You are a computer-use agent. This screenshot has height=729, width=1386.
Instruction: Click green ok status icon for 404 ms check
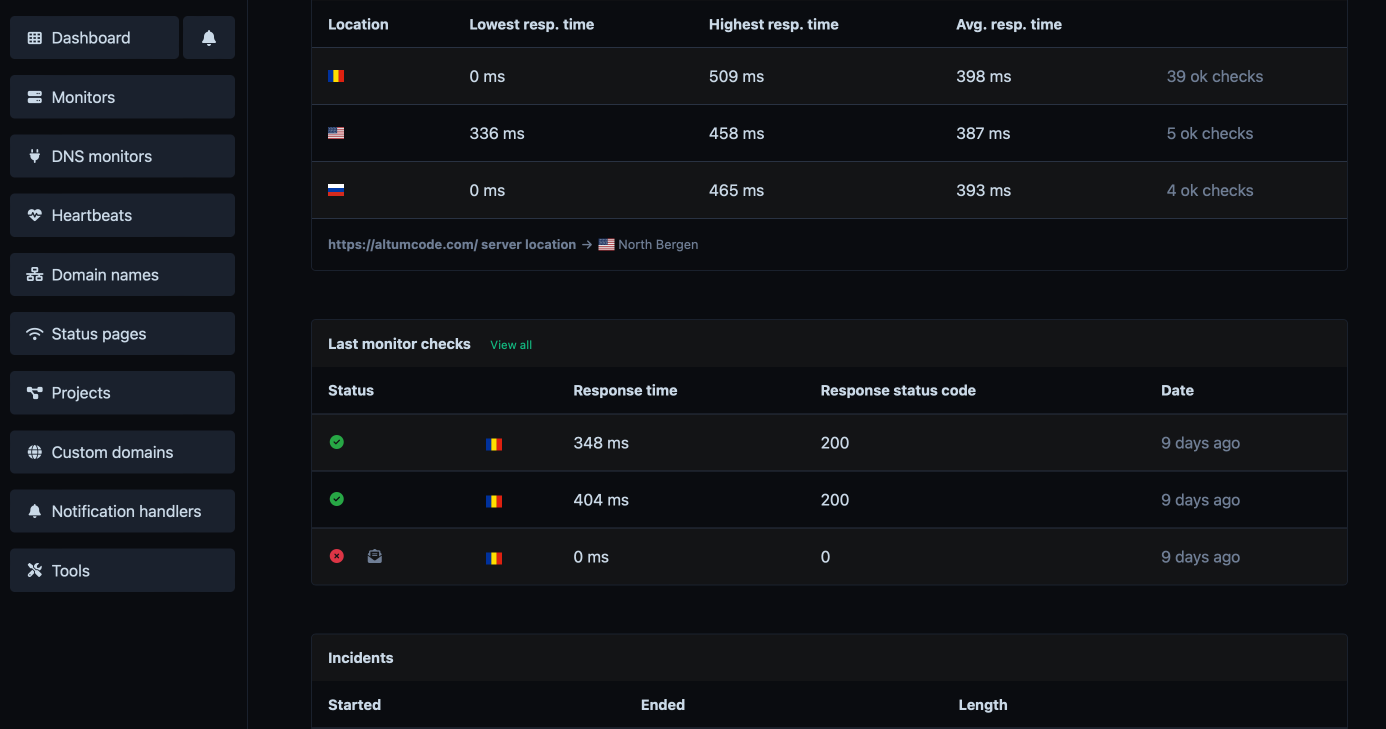pyautogui.click(x=337, y=499)
